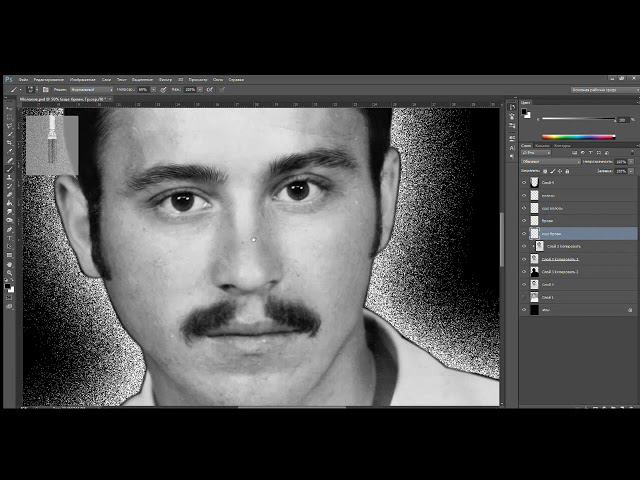Choose the Crop tool
The height and width of the screenshot is (480, 640).
[10, 141]
